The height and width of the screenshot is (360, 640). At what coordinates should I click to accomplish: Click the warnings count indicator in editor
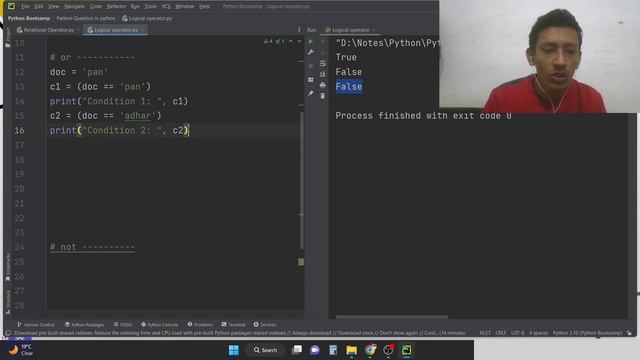[268, 41]
